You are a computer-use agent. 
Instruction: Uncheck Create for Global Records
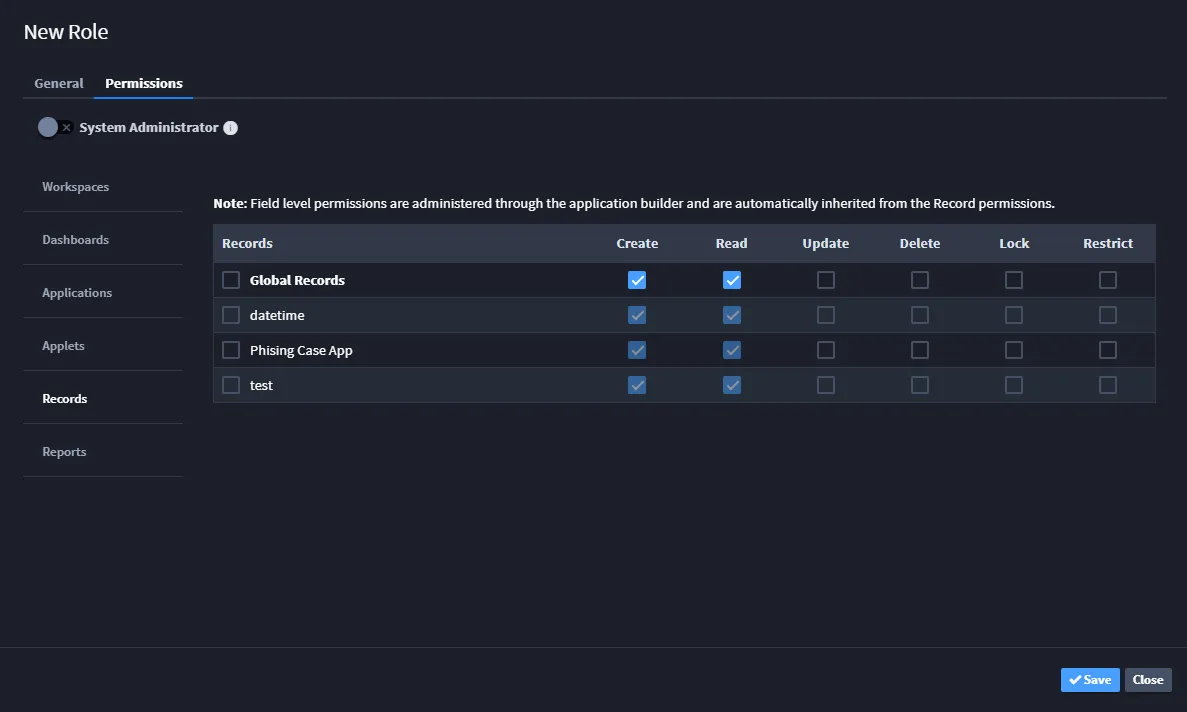click(637, 280)
